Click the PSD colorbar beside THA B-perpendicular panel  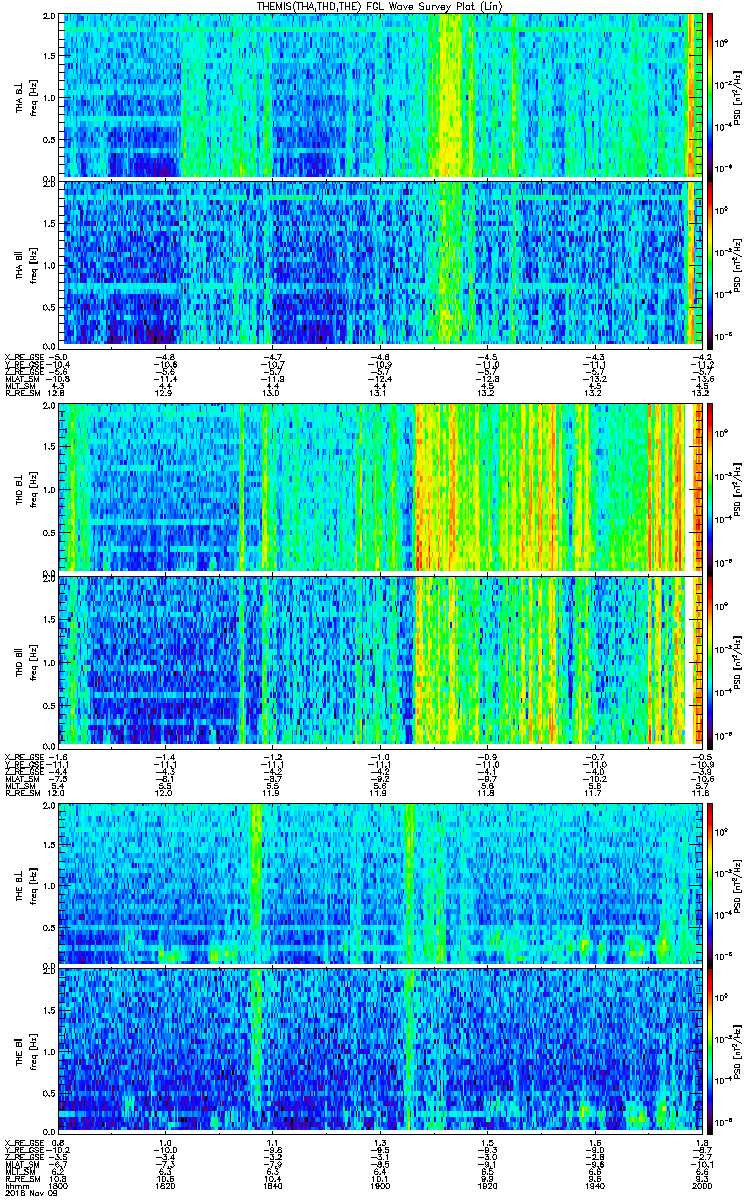pos(710,95)
